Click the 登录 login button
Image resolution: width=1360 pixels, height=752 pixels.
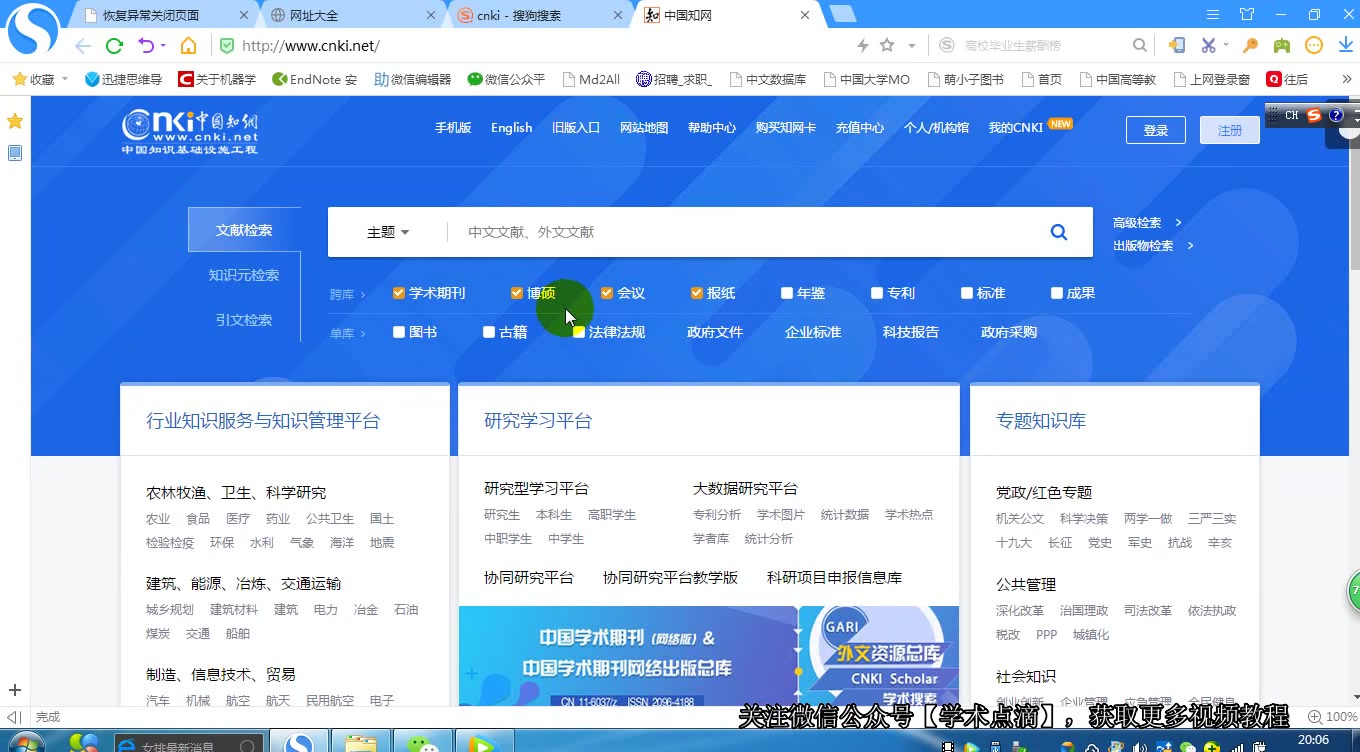click(1156, 130)
